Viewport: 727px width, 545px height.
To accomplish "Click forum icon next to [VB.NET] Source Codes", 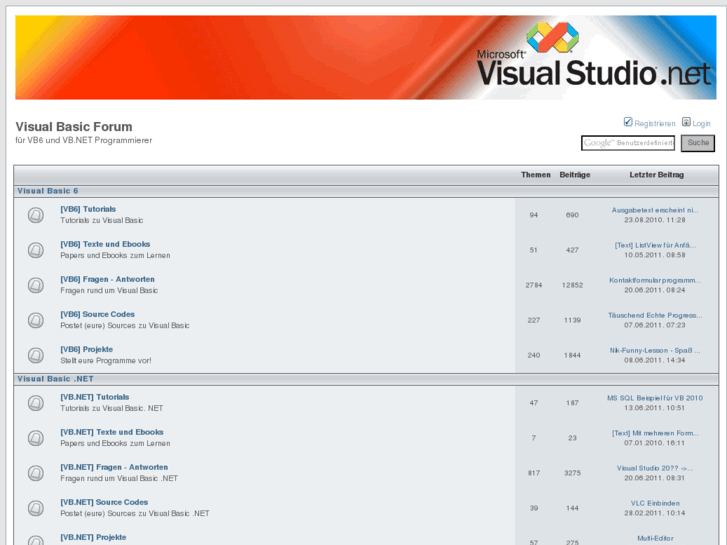I will [36, 508].
